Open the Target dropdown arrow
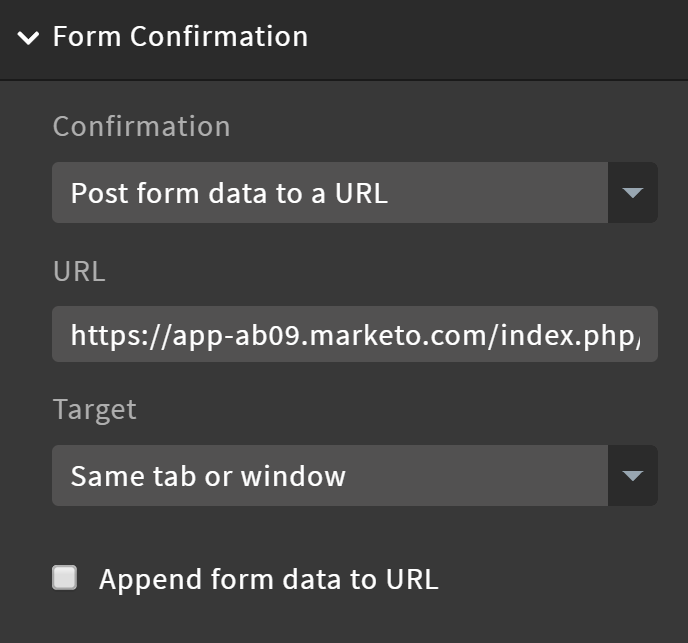 click(x=632, y=476)
